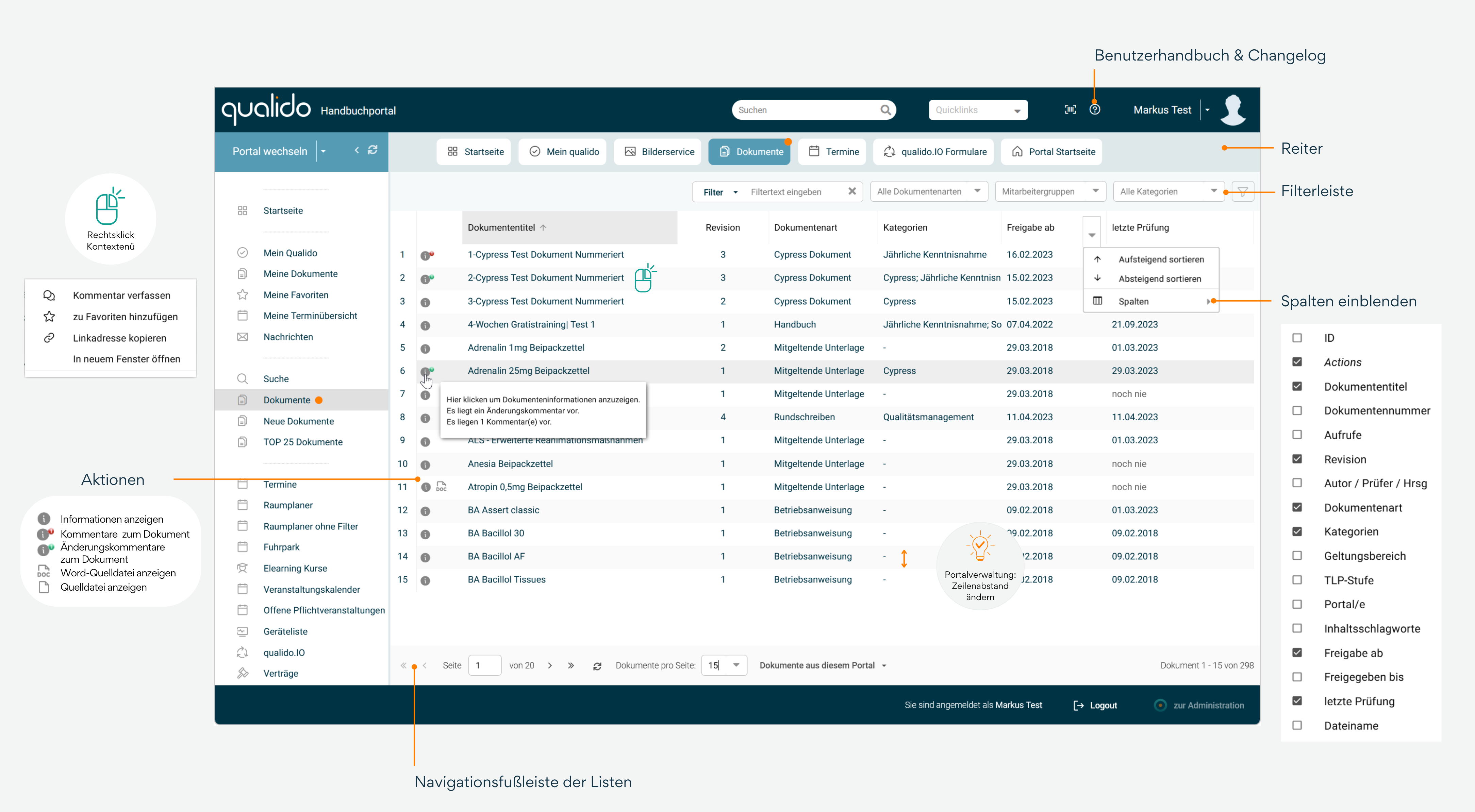Go to first page double left arrow
Screen dimensions: 1475x812
tap(403, 665)
